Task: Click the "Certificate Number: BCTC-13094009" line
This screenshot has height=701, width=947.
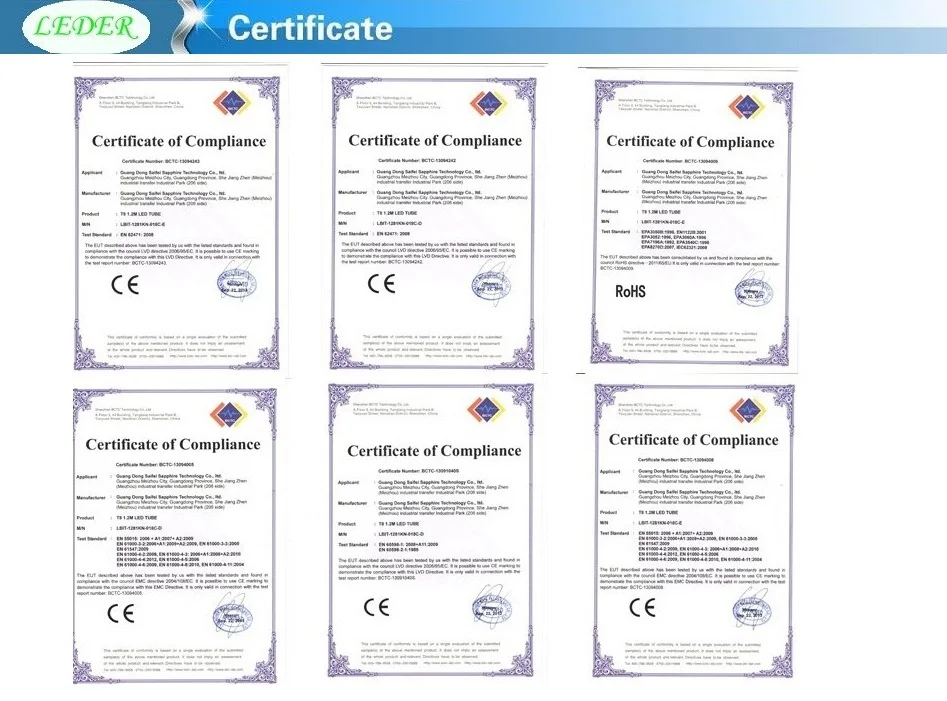Action: [681, 161]
